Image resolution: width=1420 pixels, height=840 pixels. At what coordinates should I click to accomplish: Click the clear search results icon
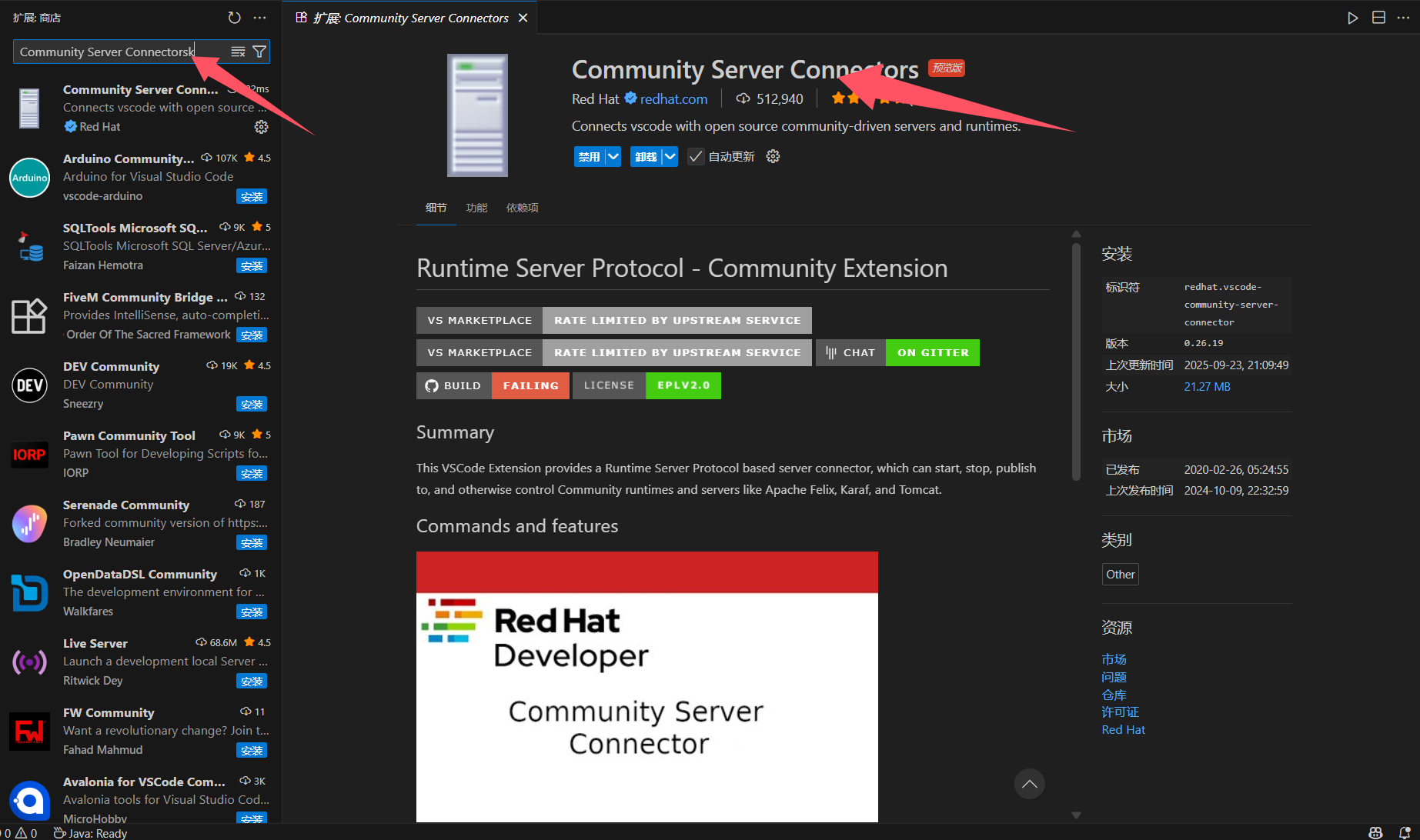pyautogui.click(x=238, y=52)
